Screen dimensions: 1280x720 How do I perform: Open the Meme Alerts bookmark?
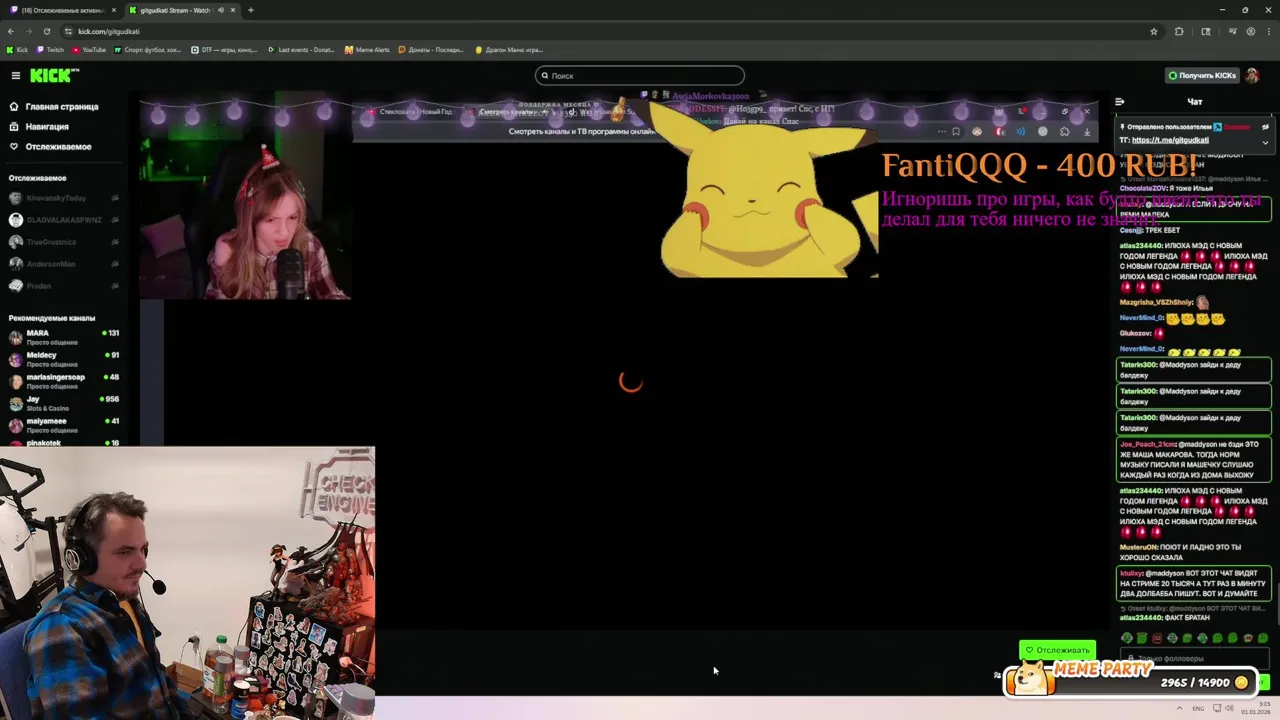coord(367,49)
